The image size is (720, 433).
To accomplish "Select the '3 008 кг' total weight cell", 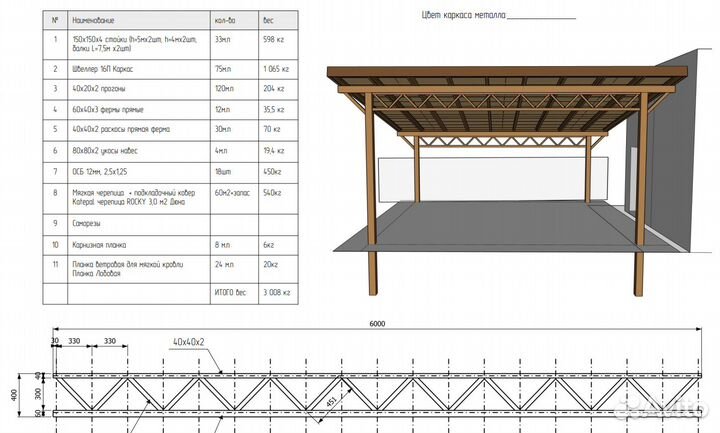I will point(270,292).
